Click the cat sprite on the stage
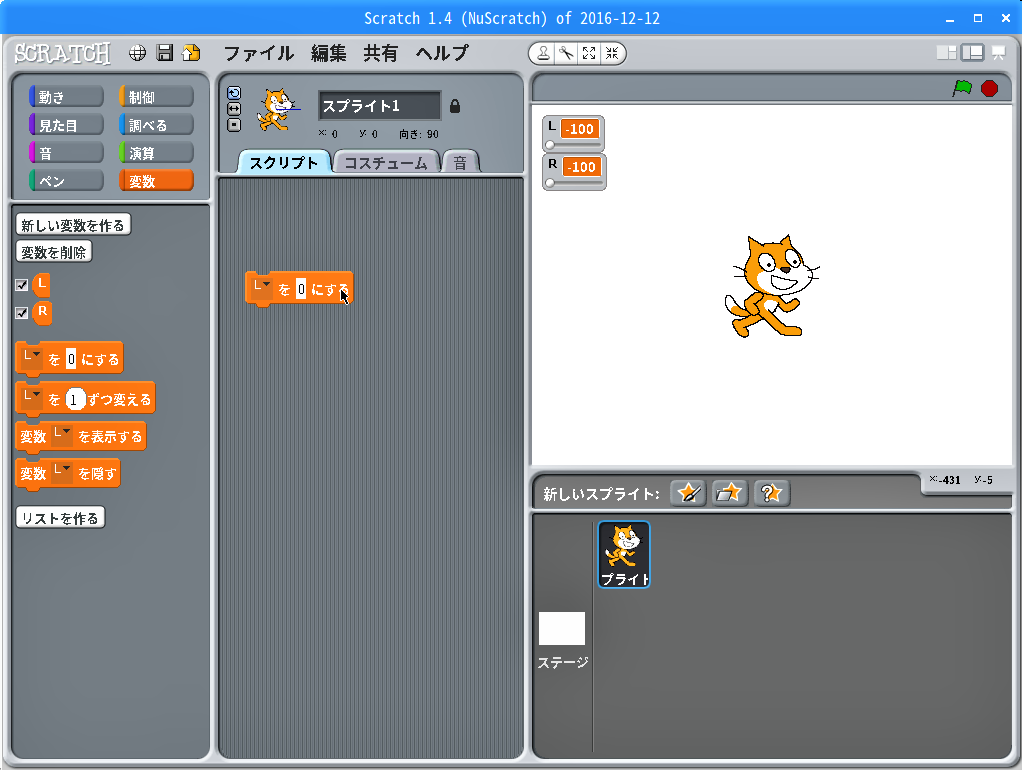The image size is (1022, 770). tap(772, 286)
